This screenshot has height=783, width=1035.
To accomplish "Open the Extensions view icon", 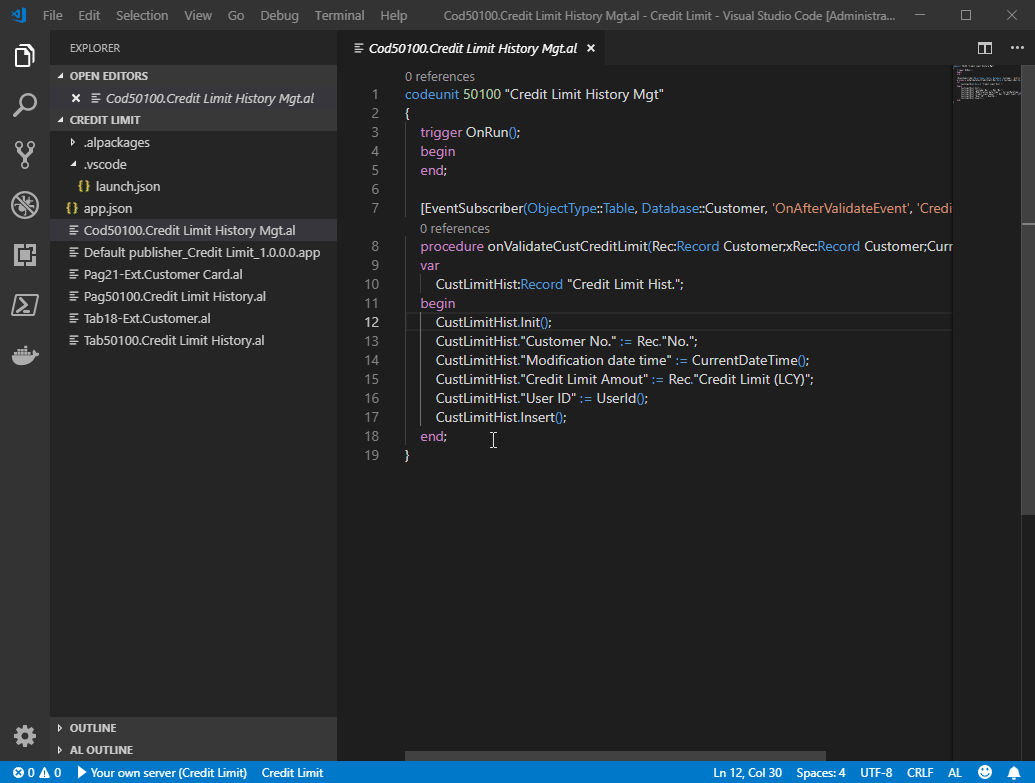I will tap(25, 255).
